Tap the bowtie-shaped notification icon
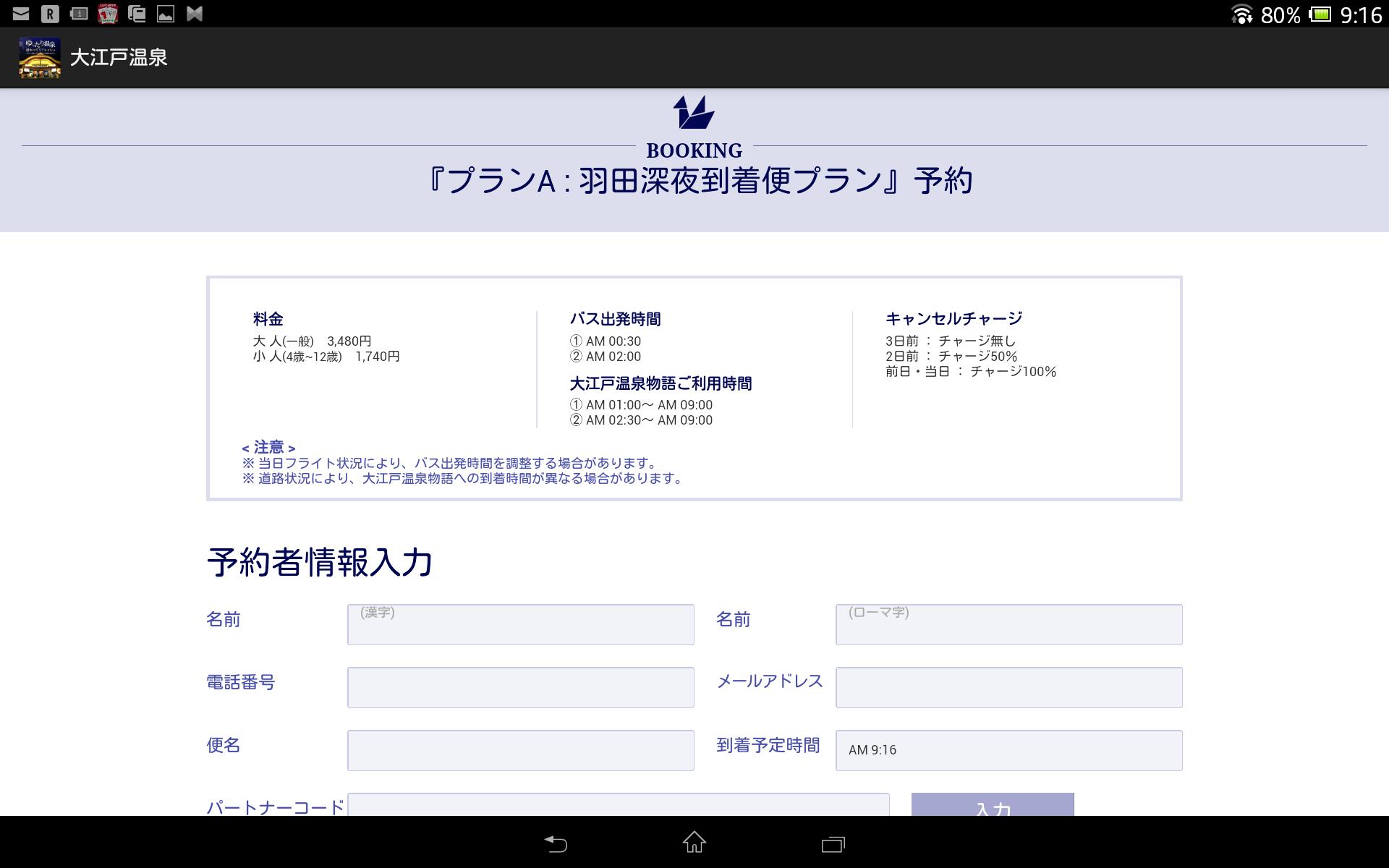 [x=195, y=14]
